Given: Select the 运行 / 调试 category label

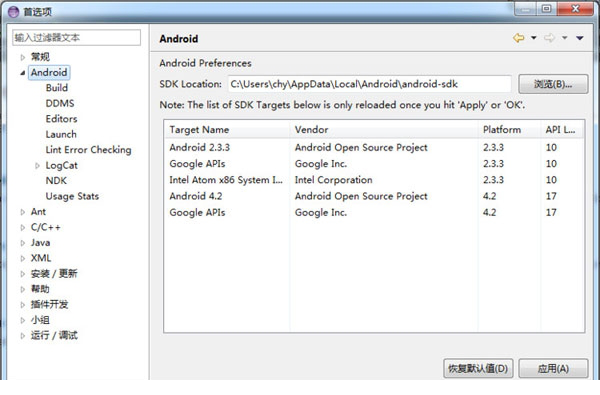Looking at the screenshot, I should [x=54, y=336].
